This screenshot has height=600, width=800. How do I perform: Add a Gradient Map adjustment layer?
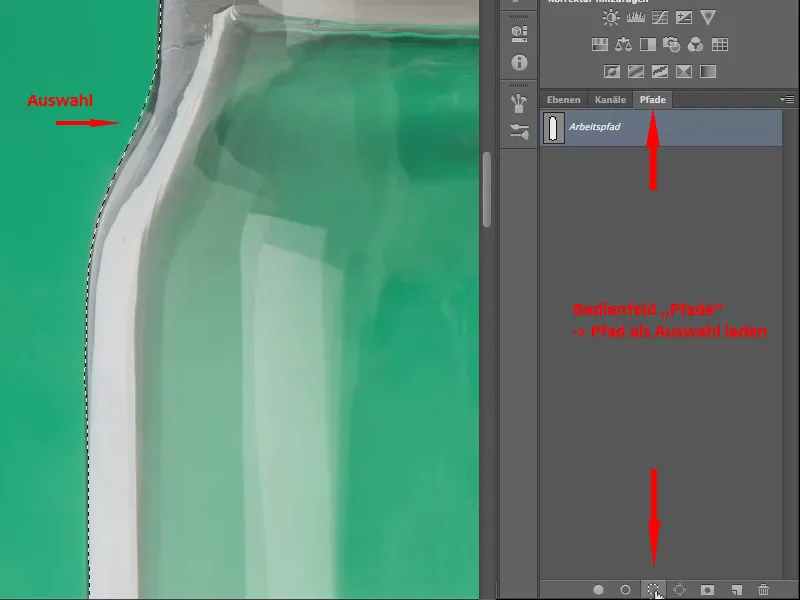coord(708,71)
